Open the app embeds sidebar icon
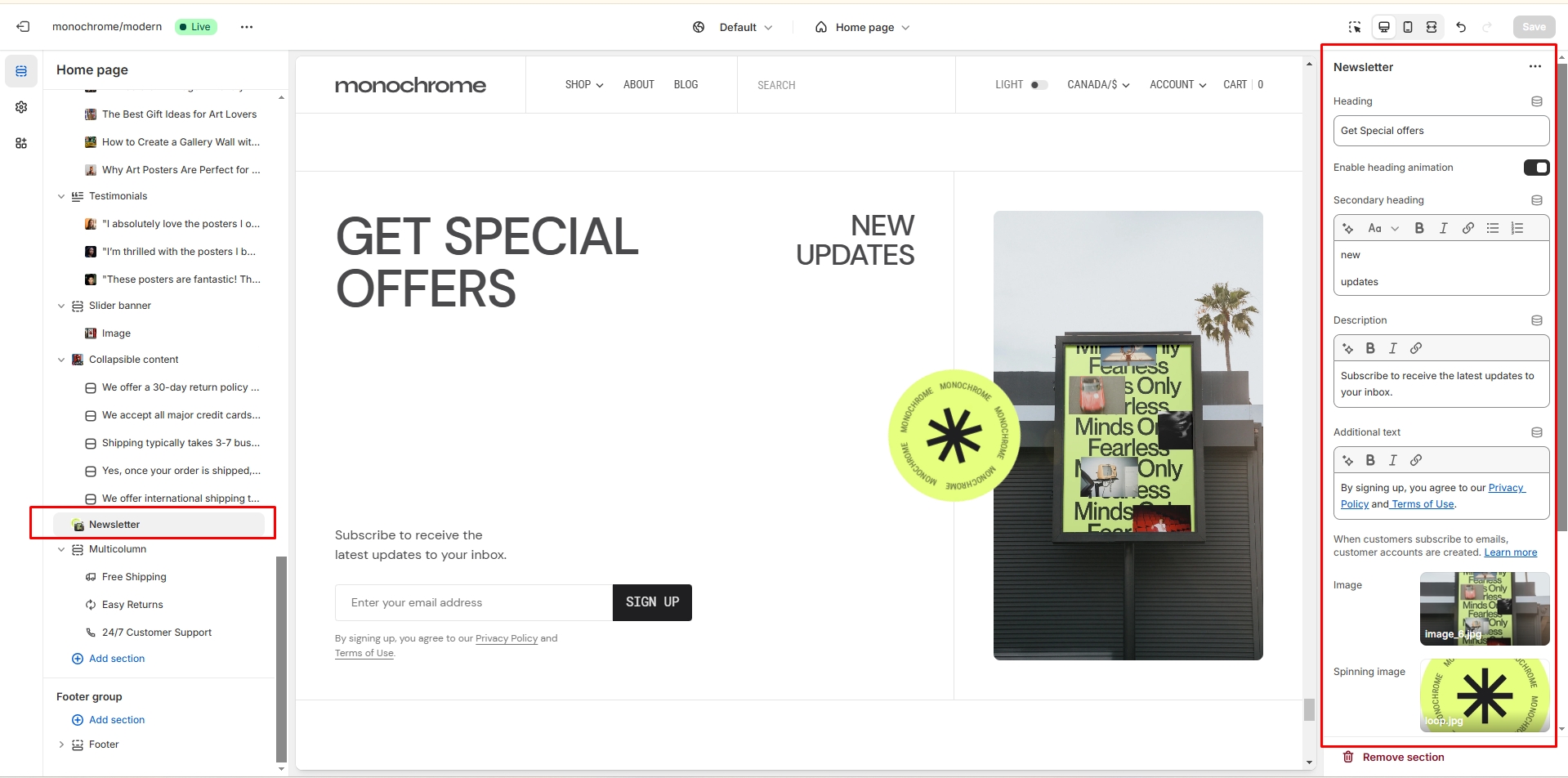Screen dimensions: 1568x778 tap(21, 143)
